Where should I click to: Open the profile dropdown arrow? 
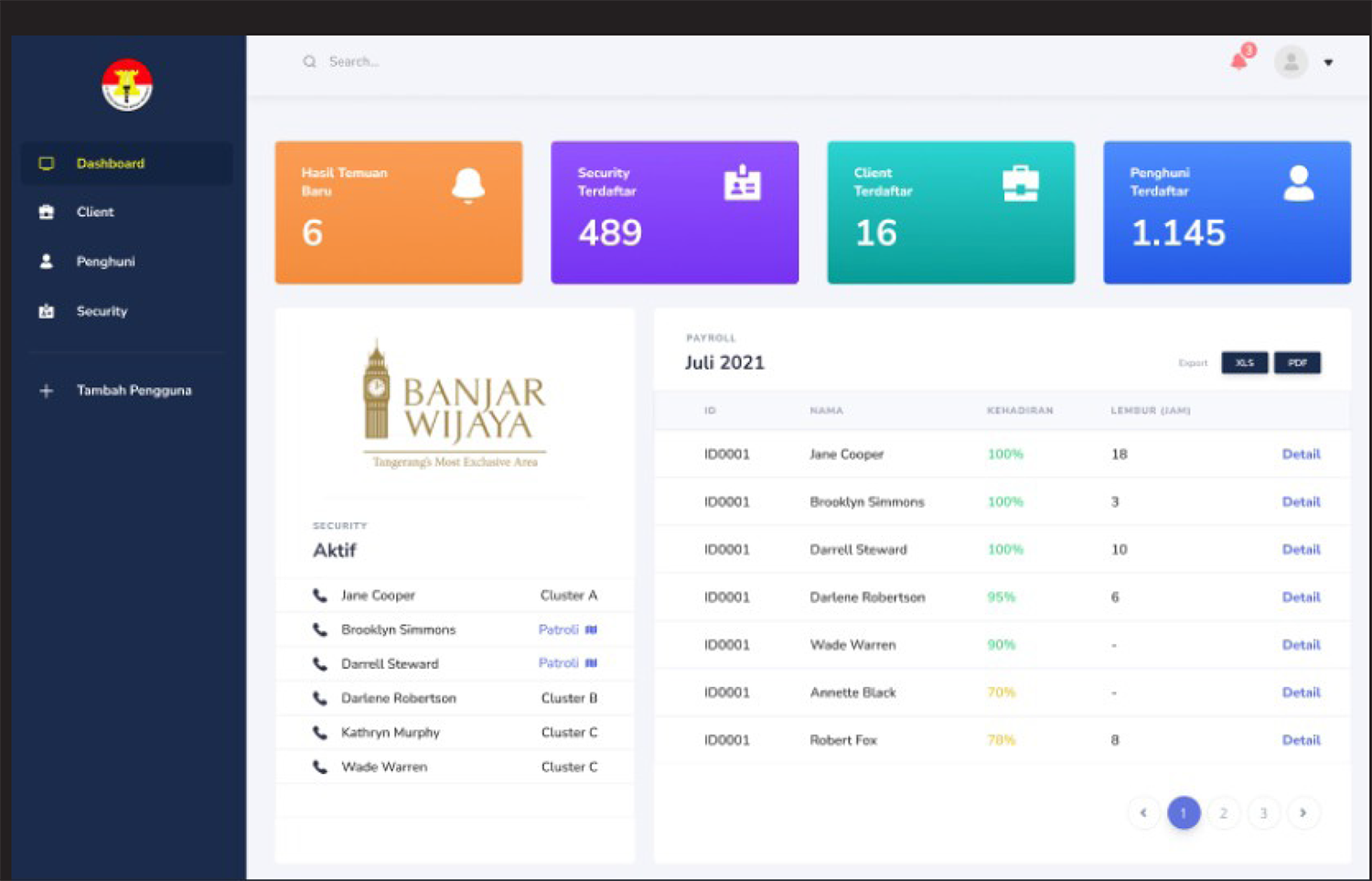[x=1328, y=63]
